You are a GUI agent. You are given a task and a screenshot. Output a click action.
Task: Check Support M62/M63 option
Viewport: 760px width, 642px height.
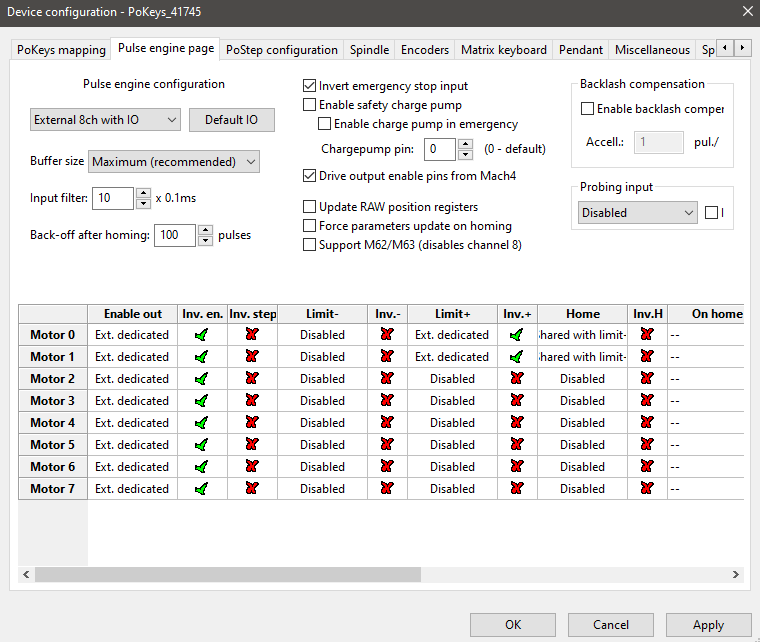[309, 245]
